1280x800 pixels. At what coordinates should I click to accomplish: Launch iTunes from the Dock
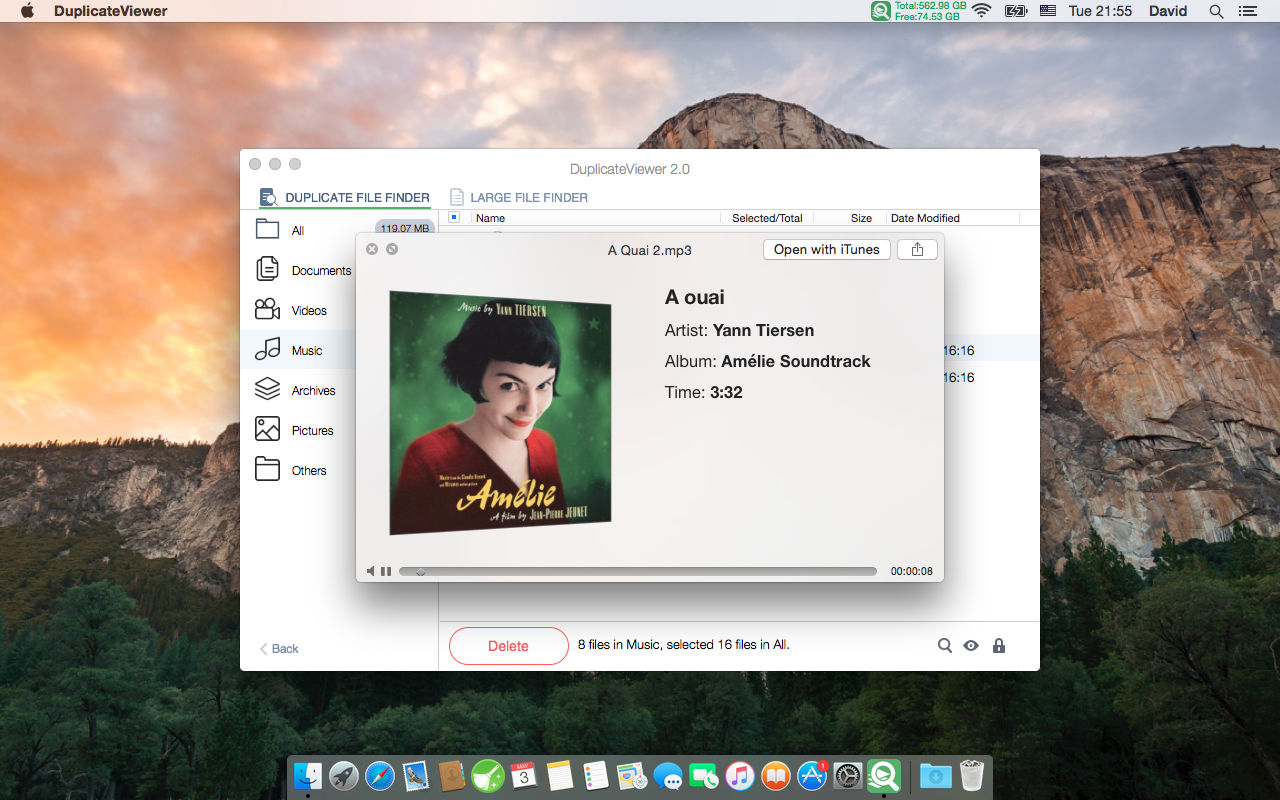[740, 775]
